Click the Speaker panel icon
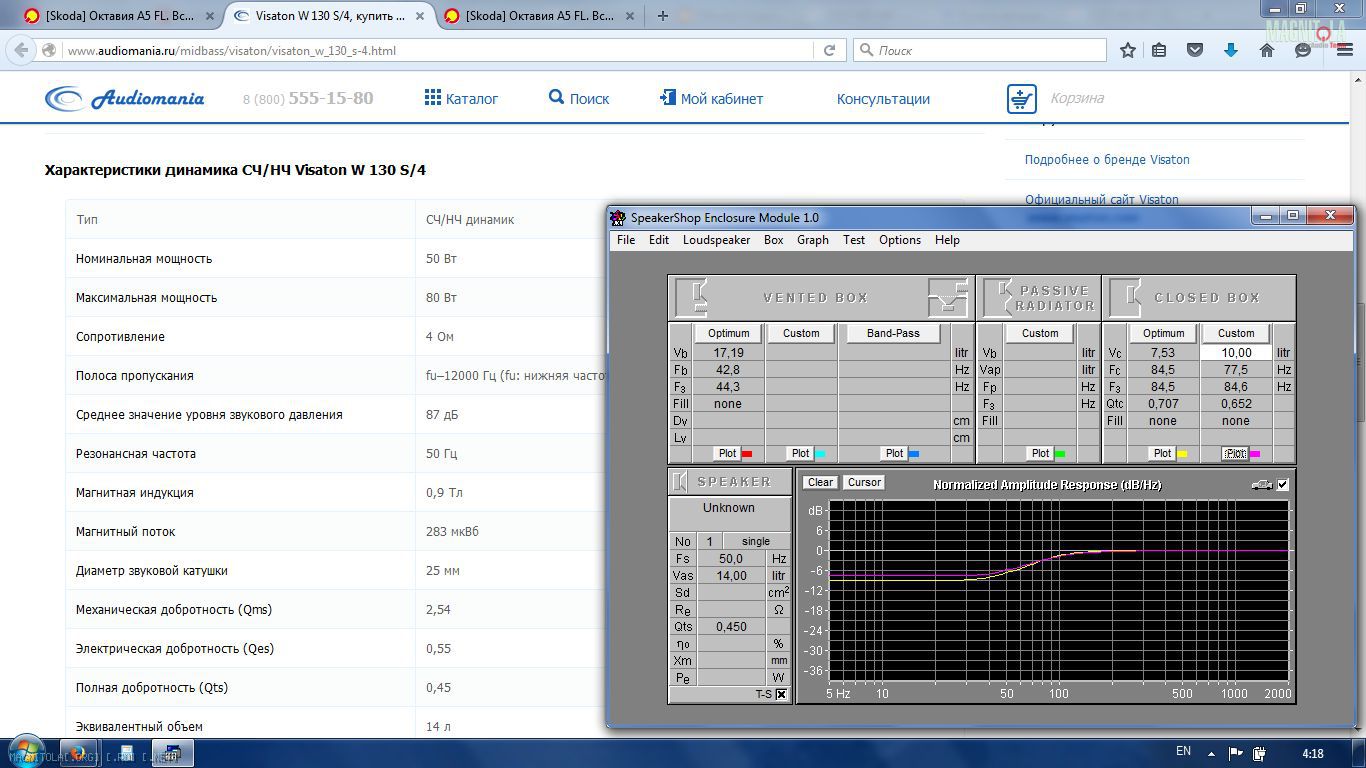 tap(680, 482)
